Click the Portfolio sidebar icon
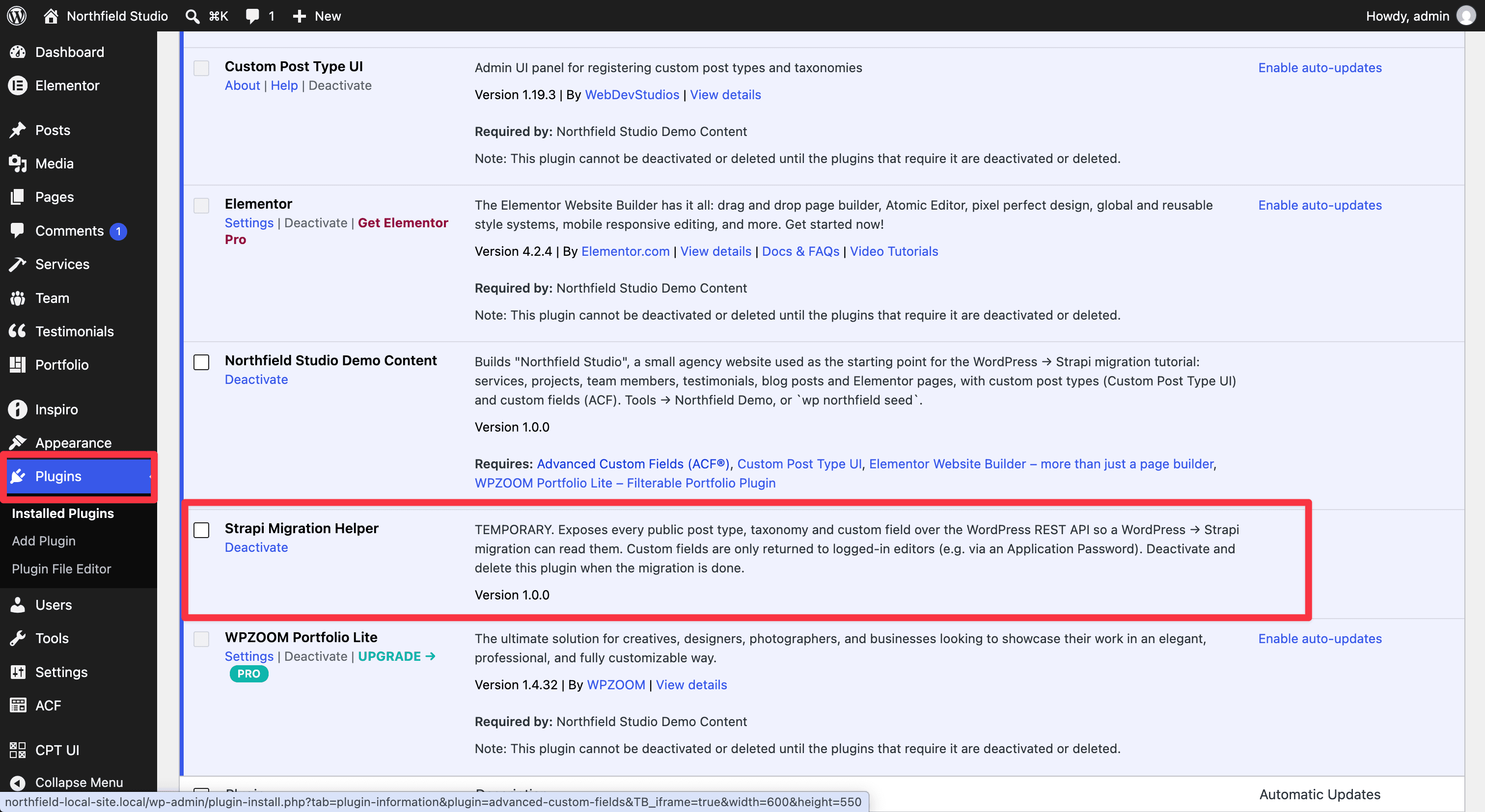The height and width of the screenshot is (812, 1485). [17, 364]
